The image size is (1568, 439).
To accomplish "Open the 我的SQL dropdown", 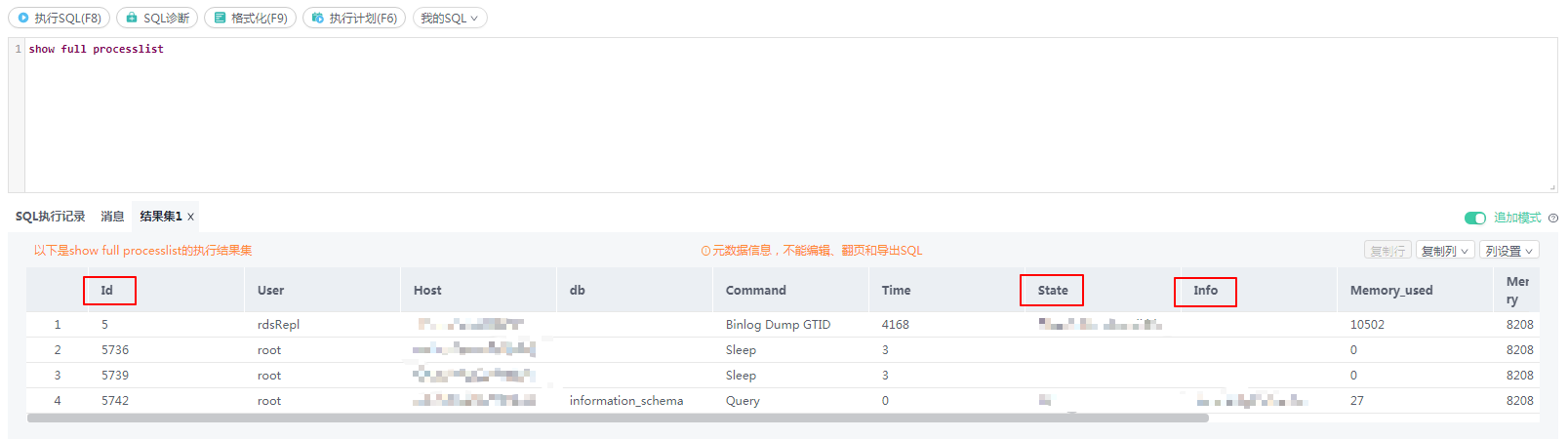I will (450, 18).
